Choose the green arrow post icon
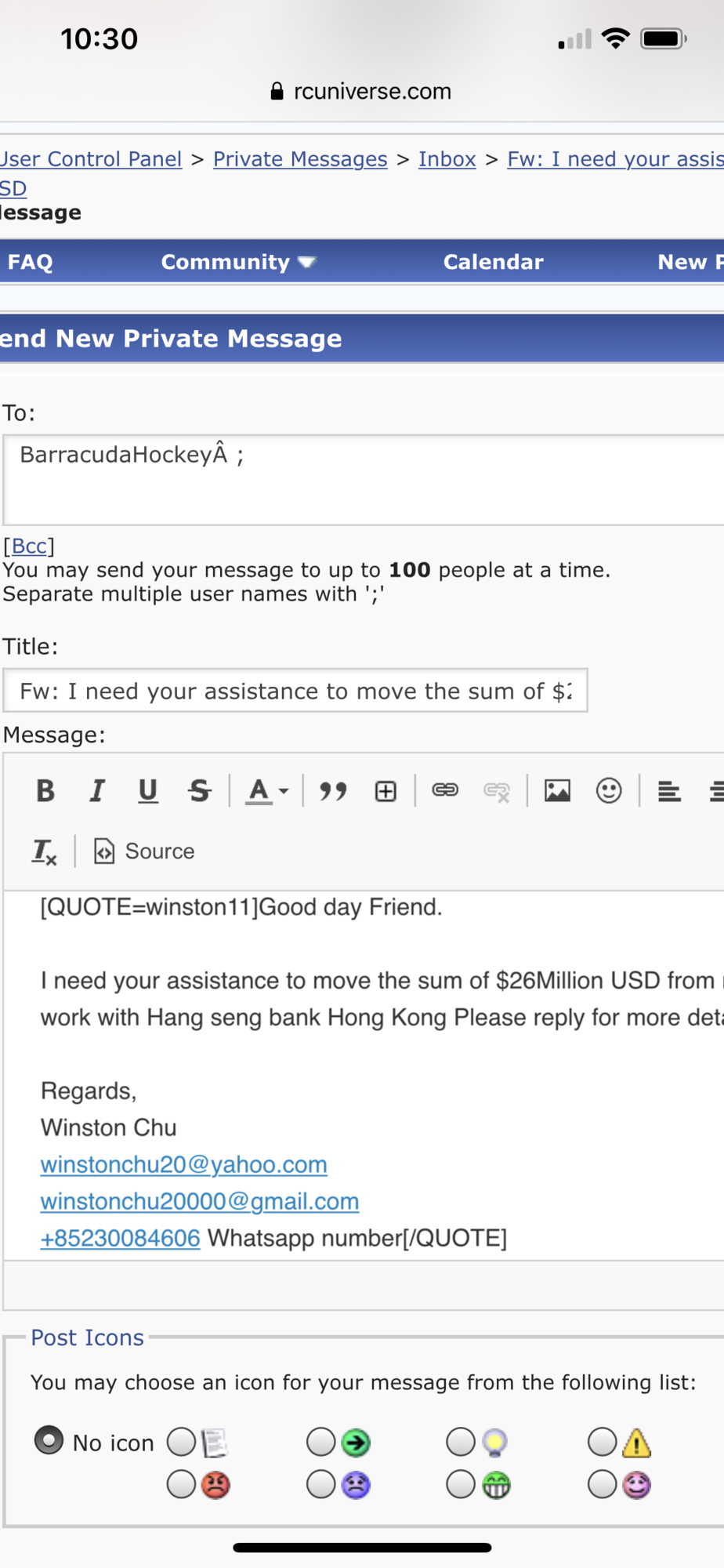Screen dimensions: 724x1568 click(x=321, y=1441)
